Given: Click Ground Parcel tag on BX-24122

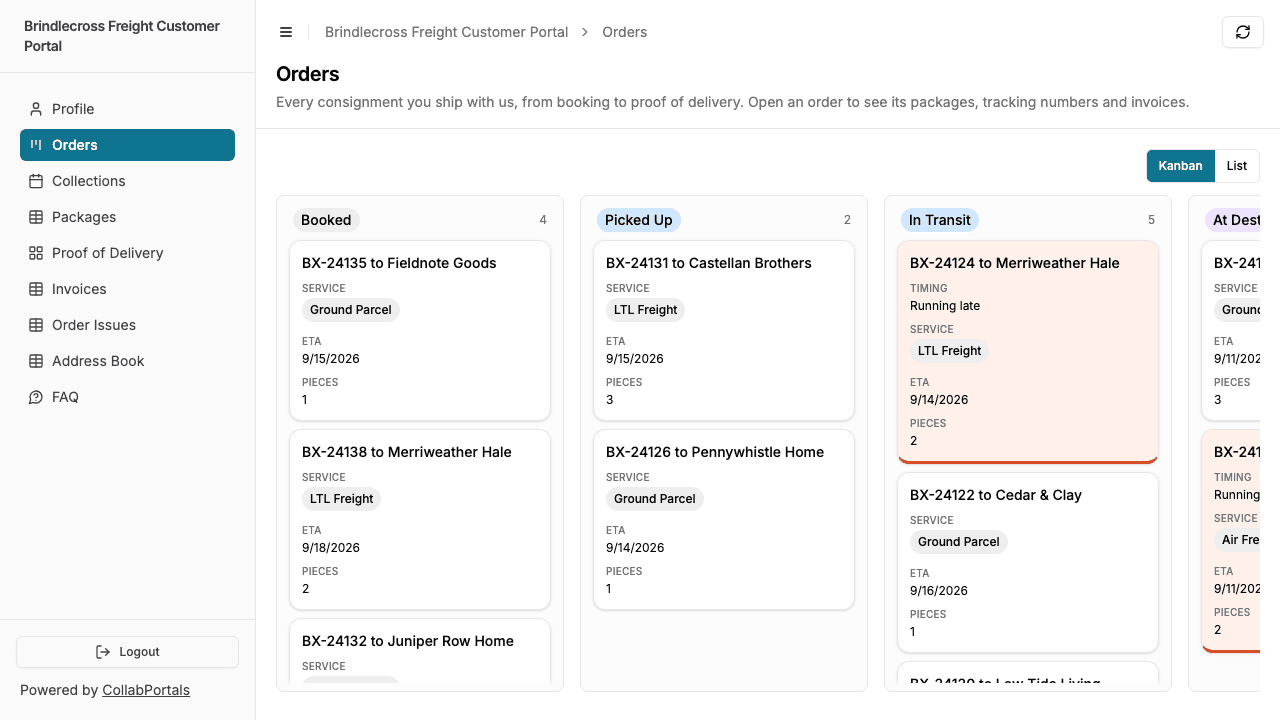Looking at the screenshot, I should click(x=959, y=542).
